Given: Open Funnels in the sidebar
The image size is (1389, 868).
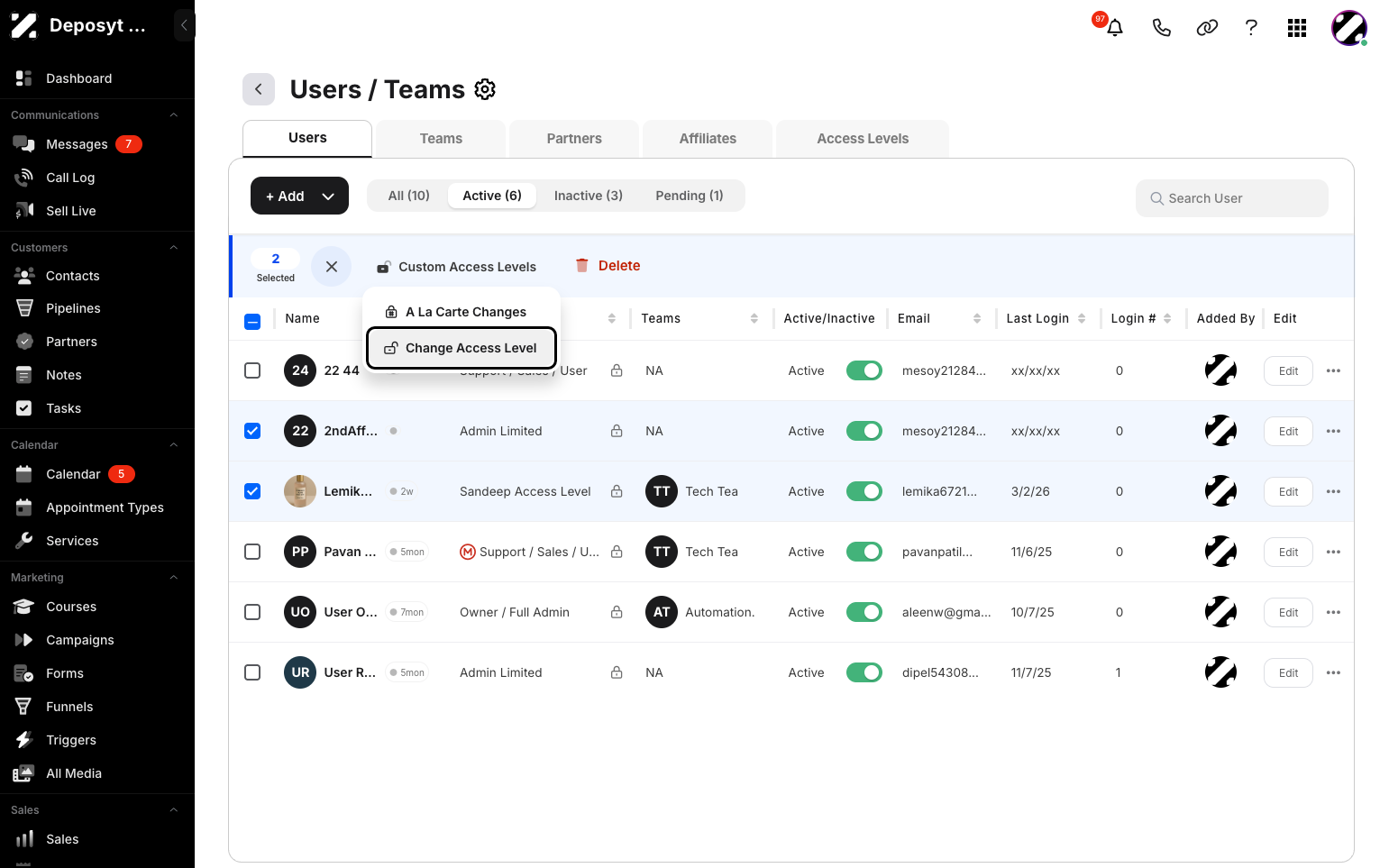Looking at the screenshot, I should tap(69, 707).
